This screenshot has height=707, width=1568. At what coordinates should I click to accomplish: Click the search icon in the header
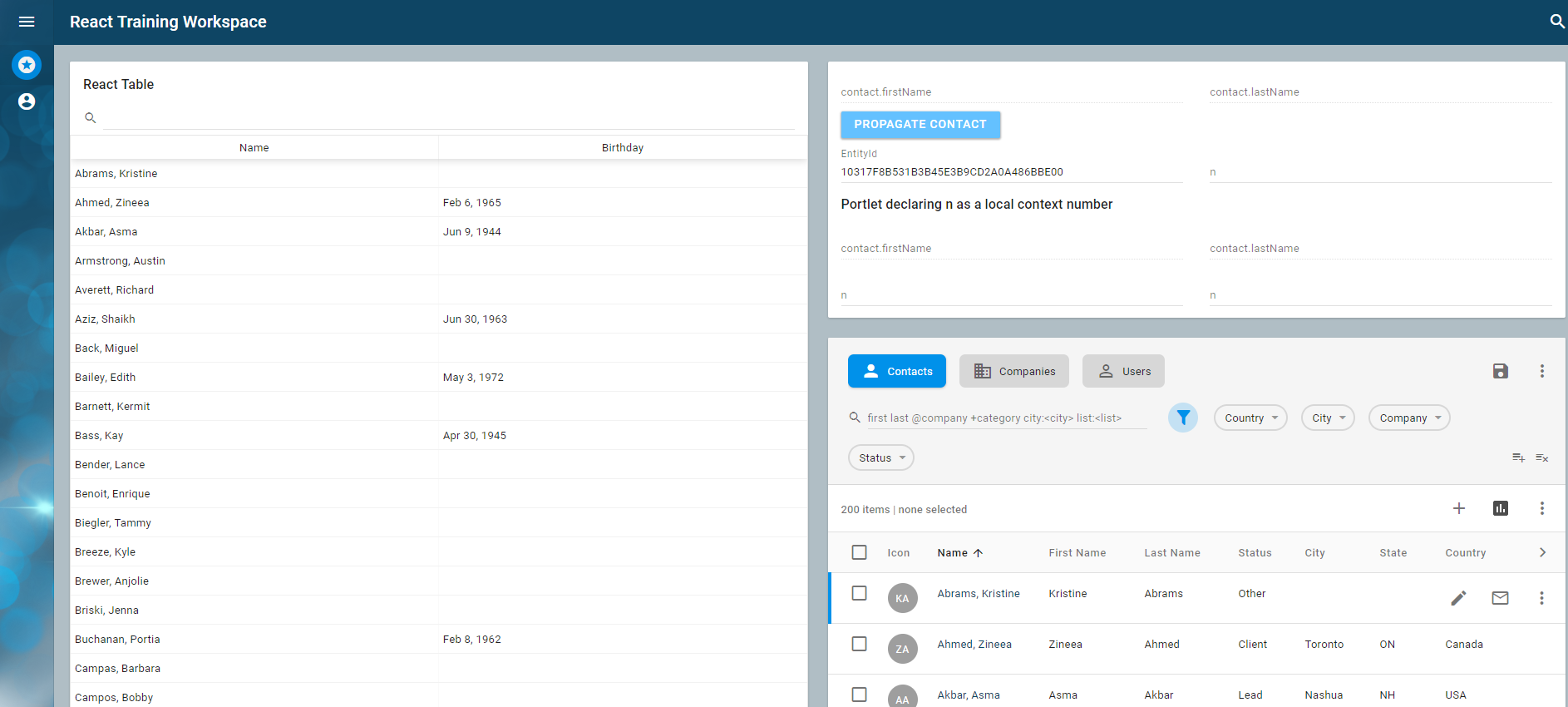coord(1557,22)
